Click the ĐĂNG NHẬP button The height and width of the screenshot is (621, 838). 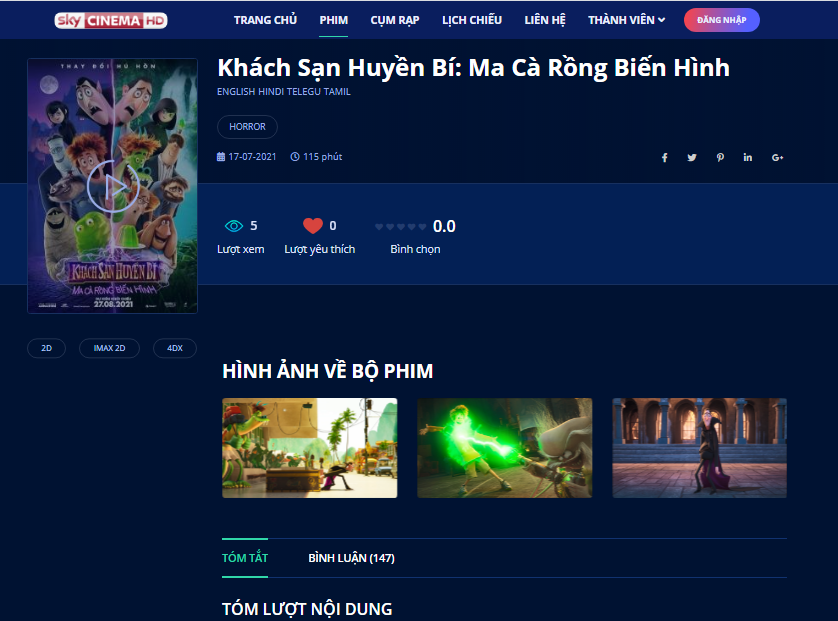coord(721,19)
